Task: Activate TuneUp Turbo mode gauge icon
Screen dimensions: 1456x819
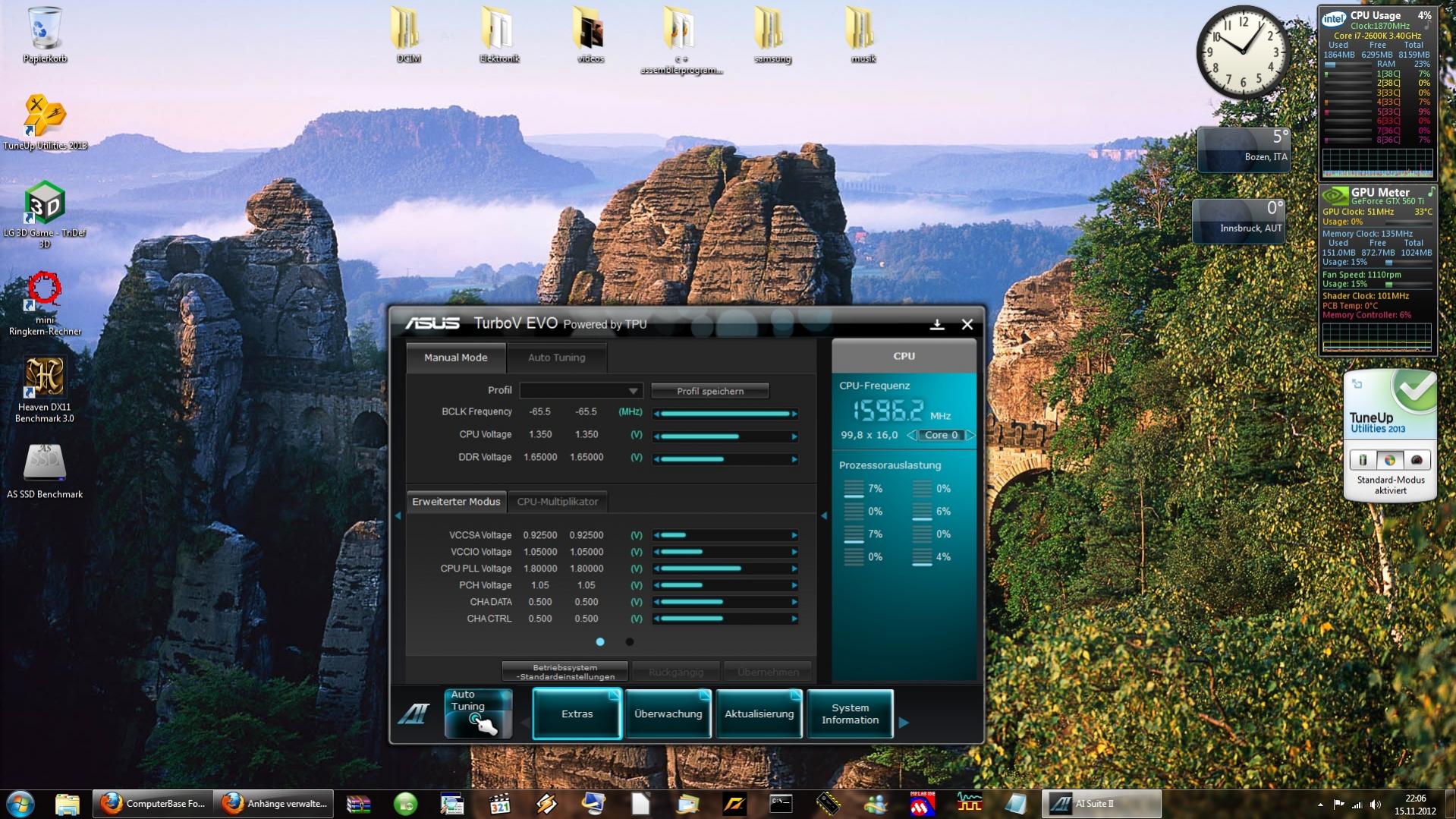Action: point(1417,460)
